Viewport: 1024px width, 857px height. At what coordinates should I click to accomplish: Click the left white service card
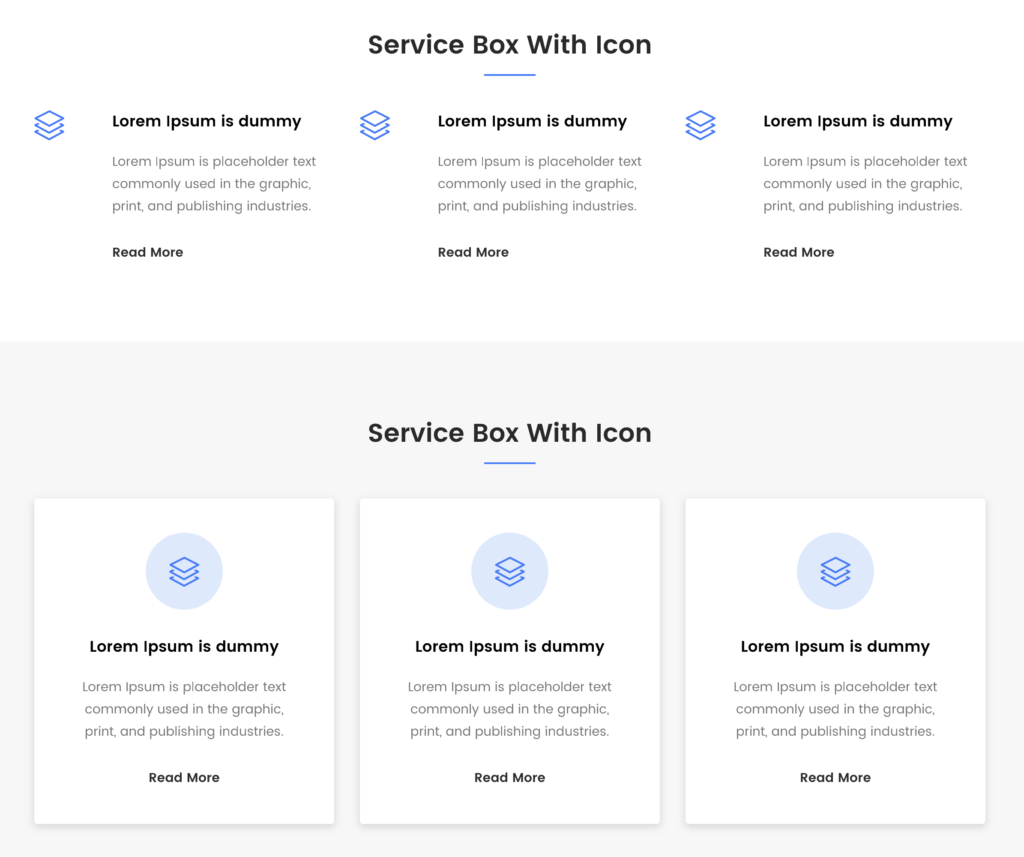point(184,660)
